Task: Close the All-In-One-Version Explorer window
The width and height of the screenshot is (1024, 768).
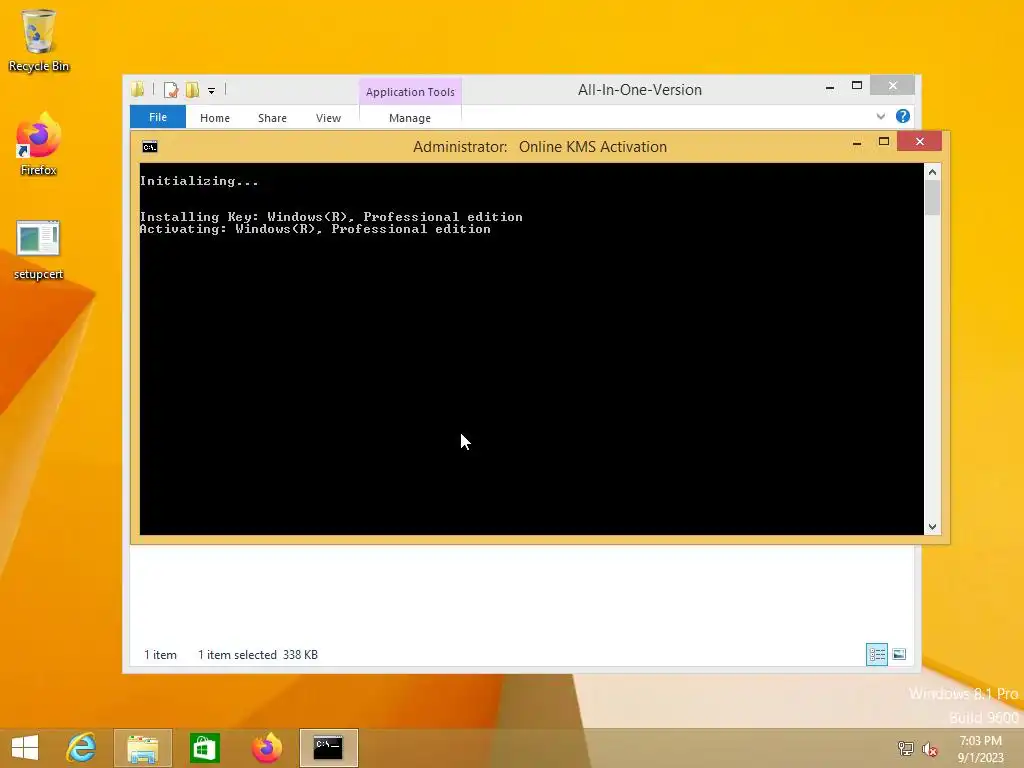Action: coord(893,86)
